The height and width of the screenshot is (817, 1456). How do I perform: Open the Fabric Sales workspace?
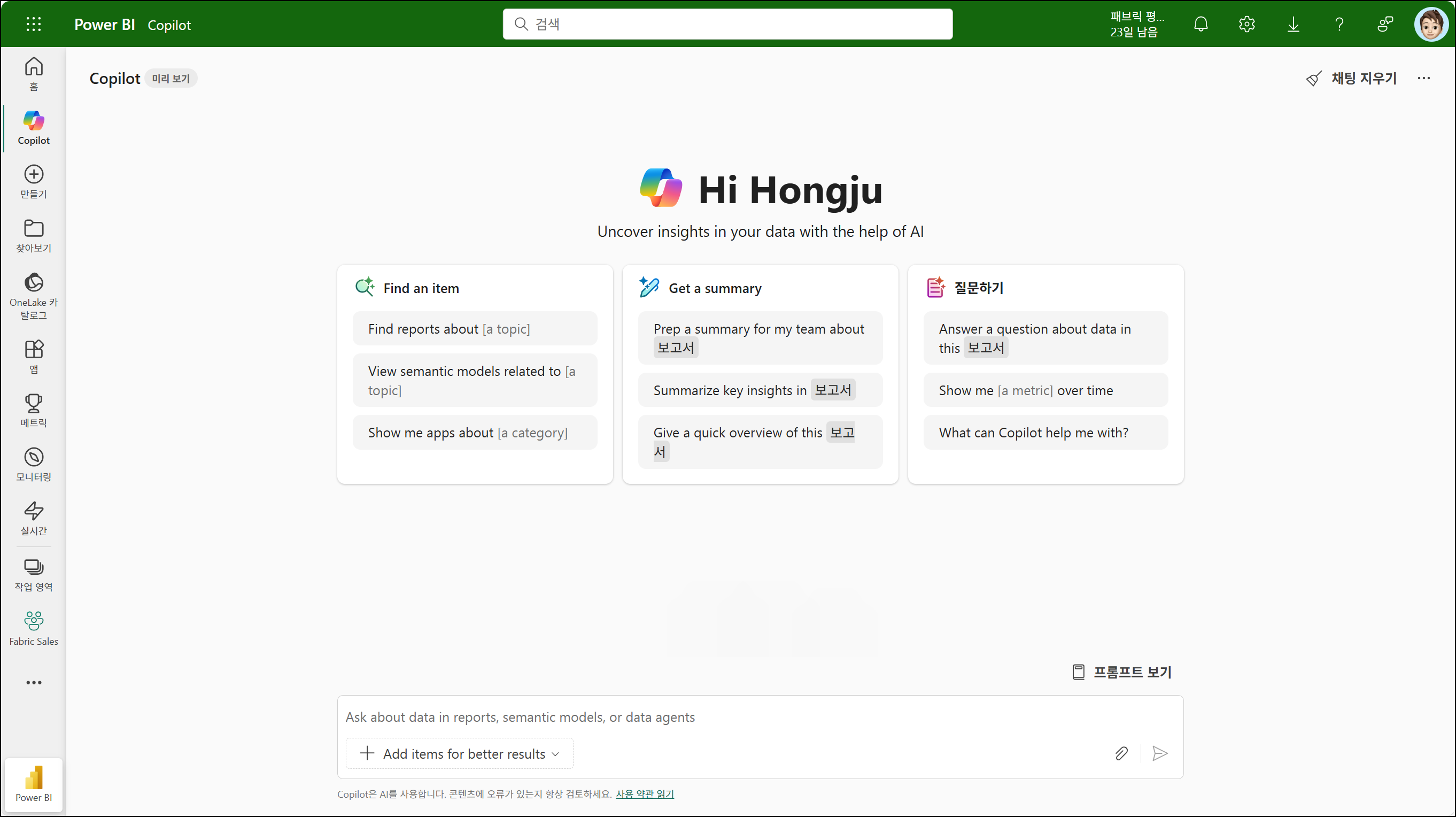[33, 628]
